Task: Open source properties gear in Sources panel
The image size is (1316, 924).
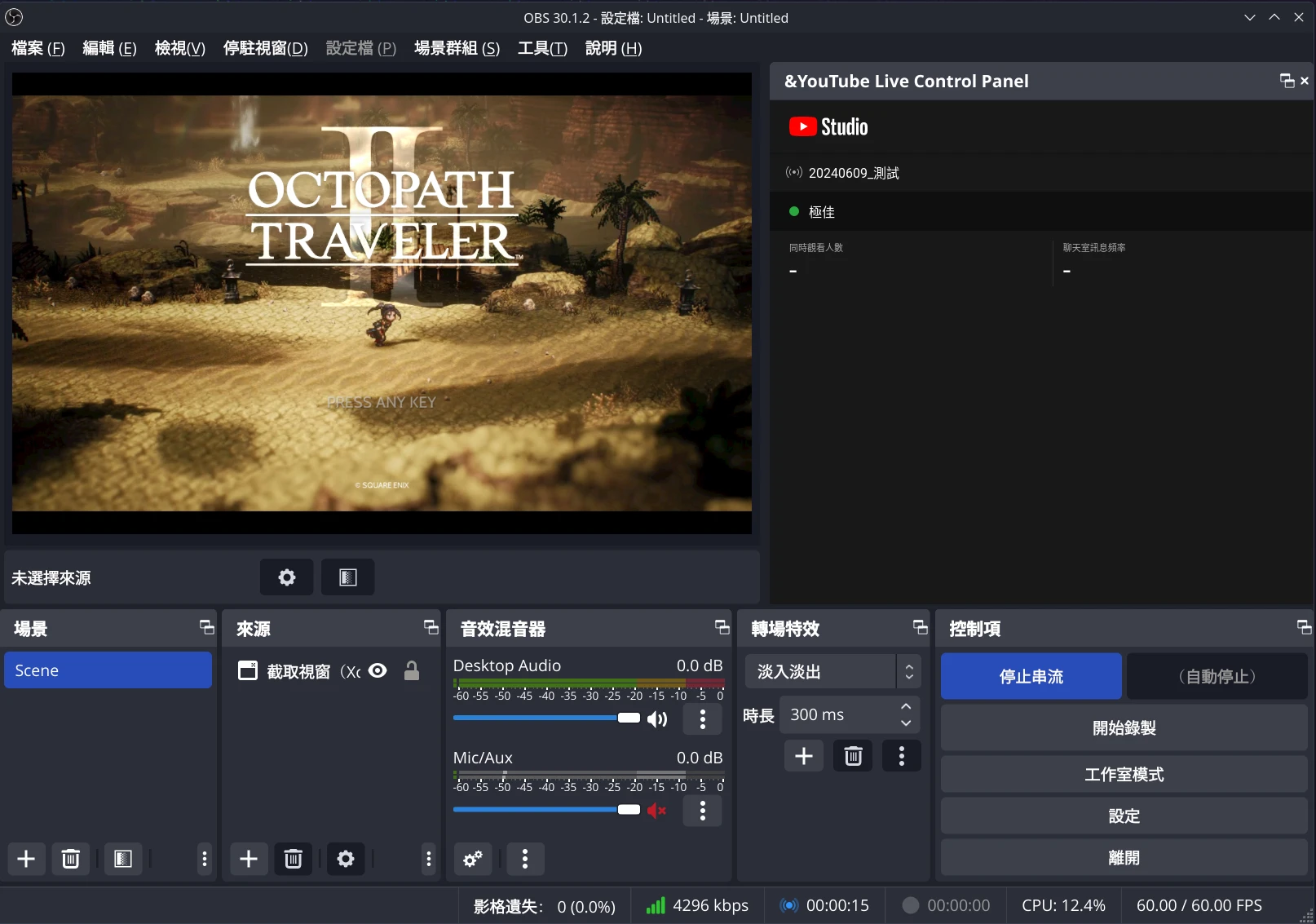Action: tap(346, 859)
